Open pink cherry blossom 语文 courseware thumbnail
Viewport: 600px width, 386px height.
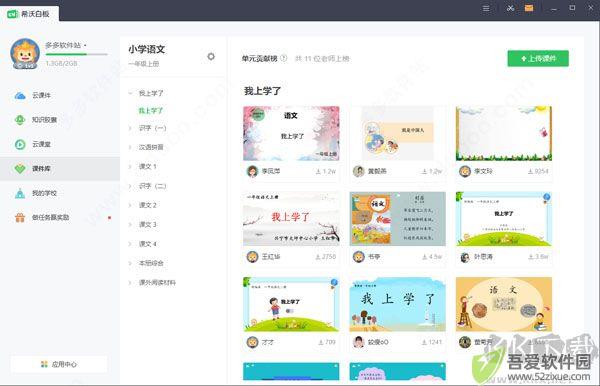pos(291,133)
